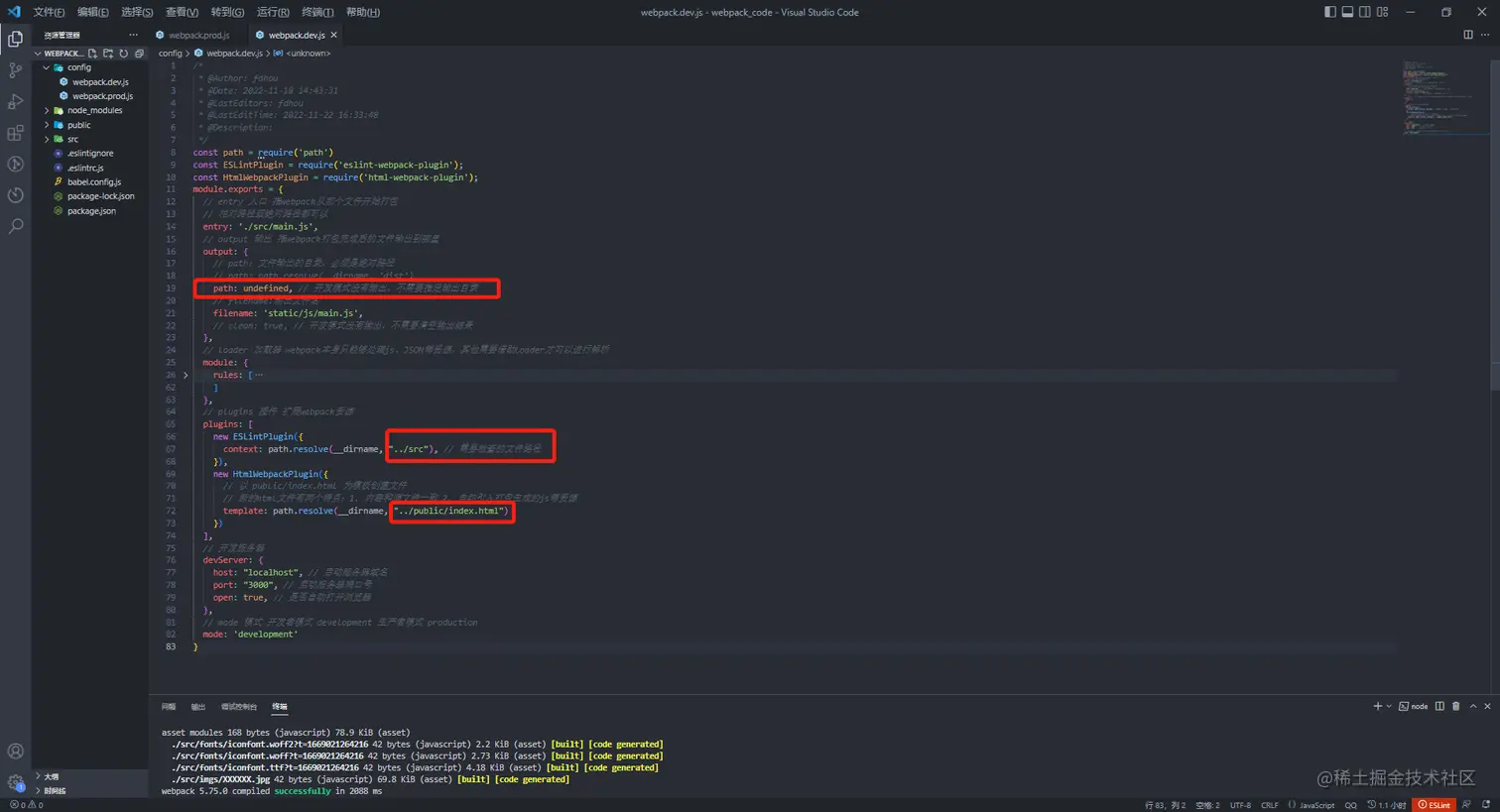
Task: Open the new-terminal launch profile dropdown
Action: pyautogui.click(x=1389, y=706)
